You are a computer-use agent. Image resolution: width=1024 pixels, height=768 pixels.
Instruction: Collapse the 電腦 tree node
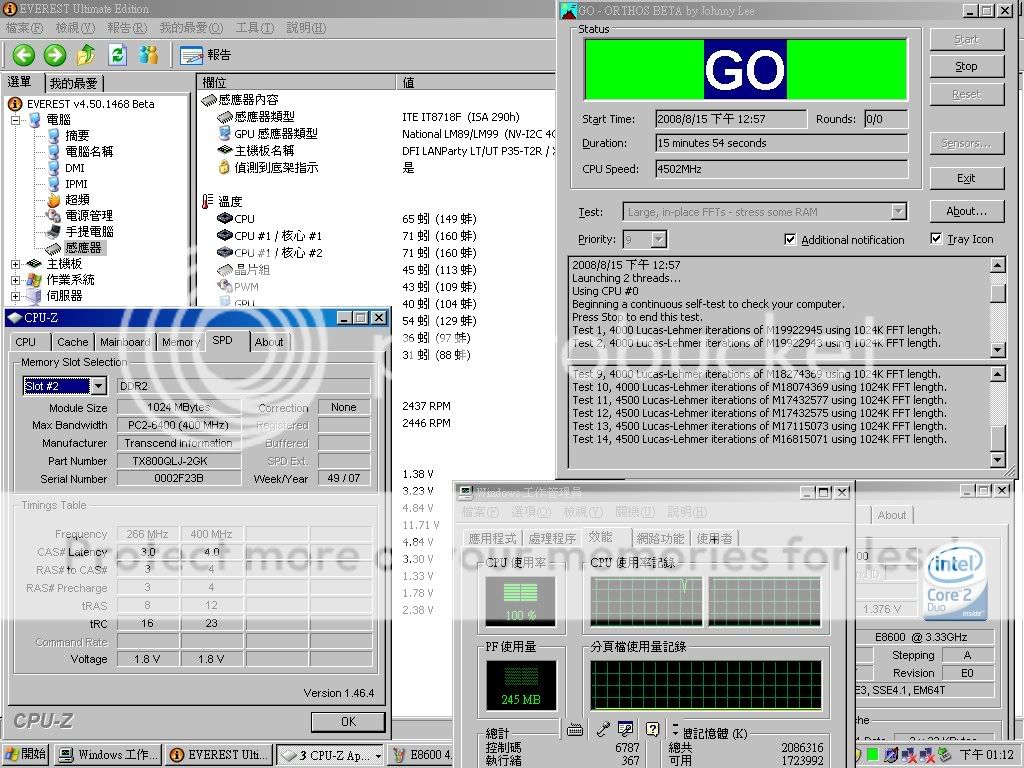(x=16, y=120)
